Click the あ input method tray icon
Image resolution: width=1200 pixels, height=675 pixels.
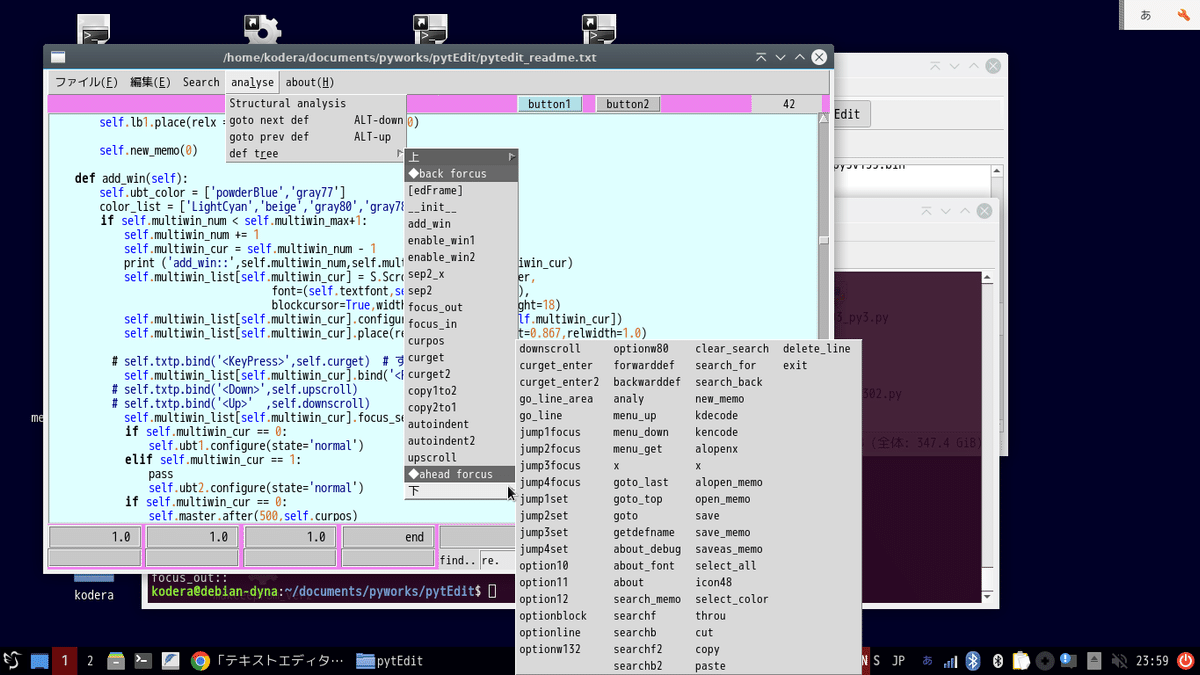926,660
